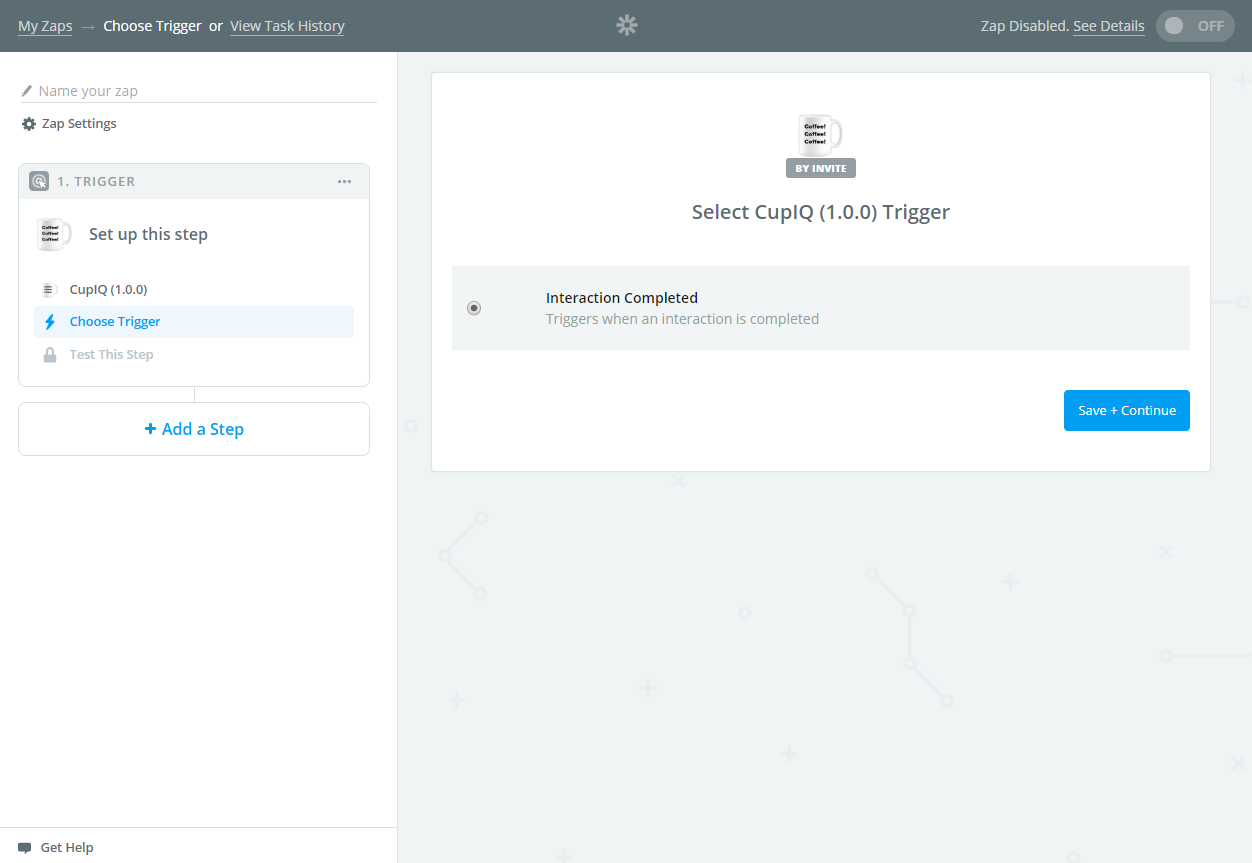Open the My Zaps link
1252x863 pixels.
point(45,26)
